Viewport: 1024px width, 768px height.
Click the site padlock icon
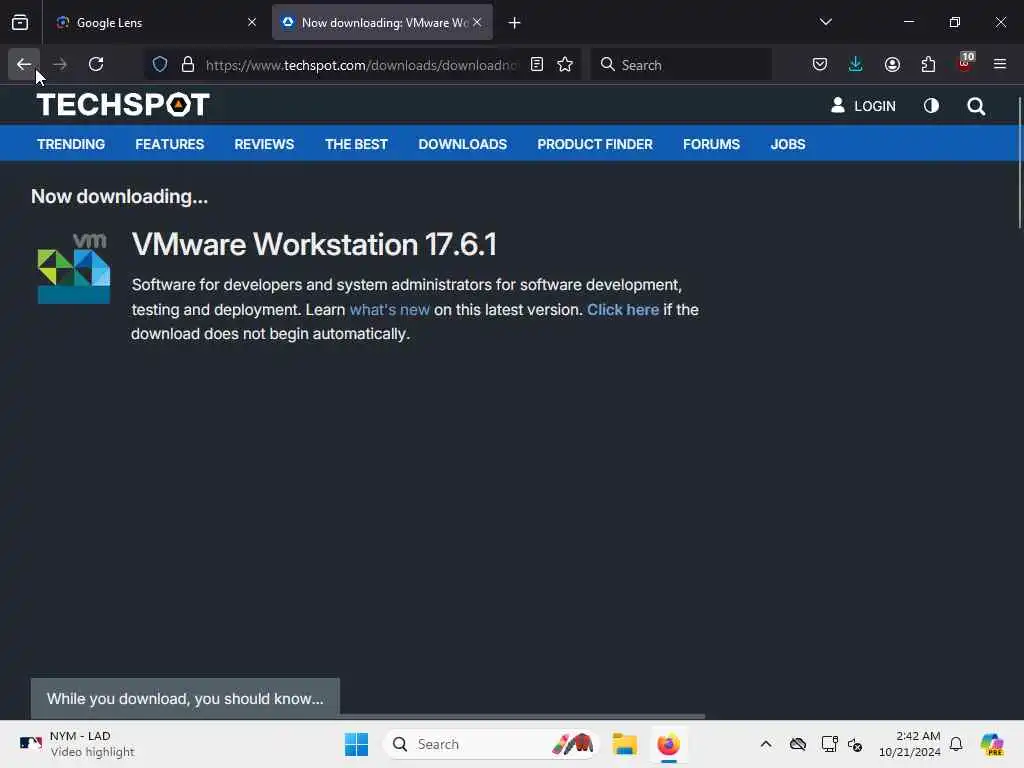[188, 64]
